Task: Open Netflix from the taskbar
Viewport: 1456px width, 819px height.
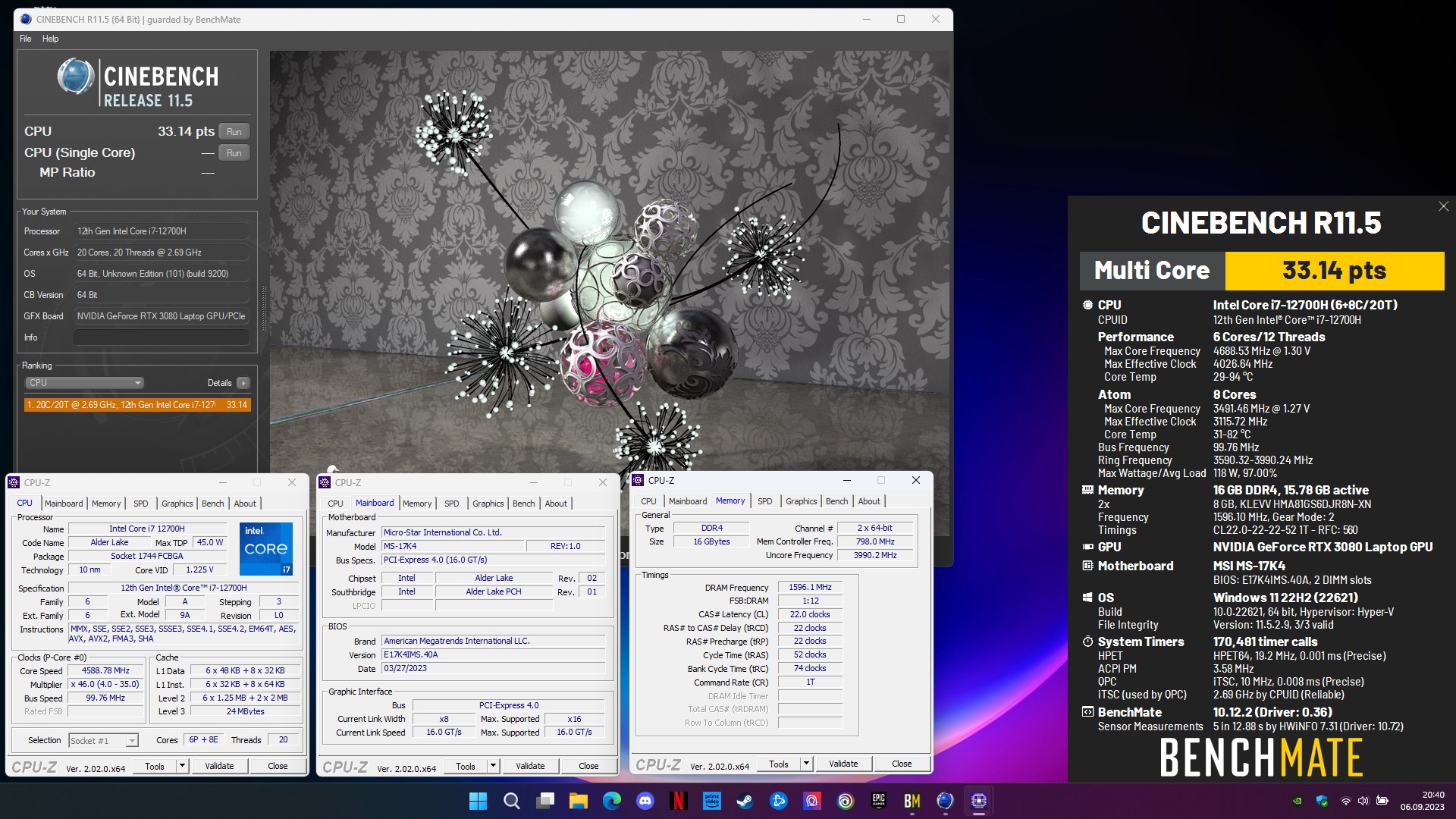Action: 679,801
